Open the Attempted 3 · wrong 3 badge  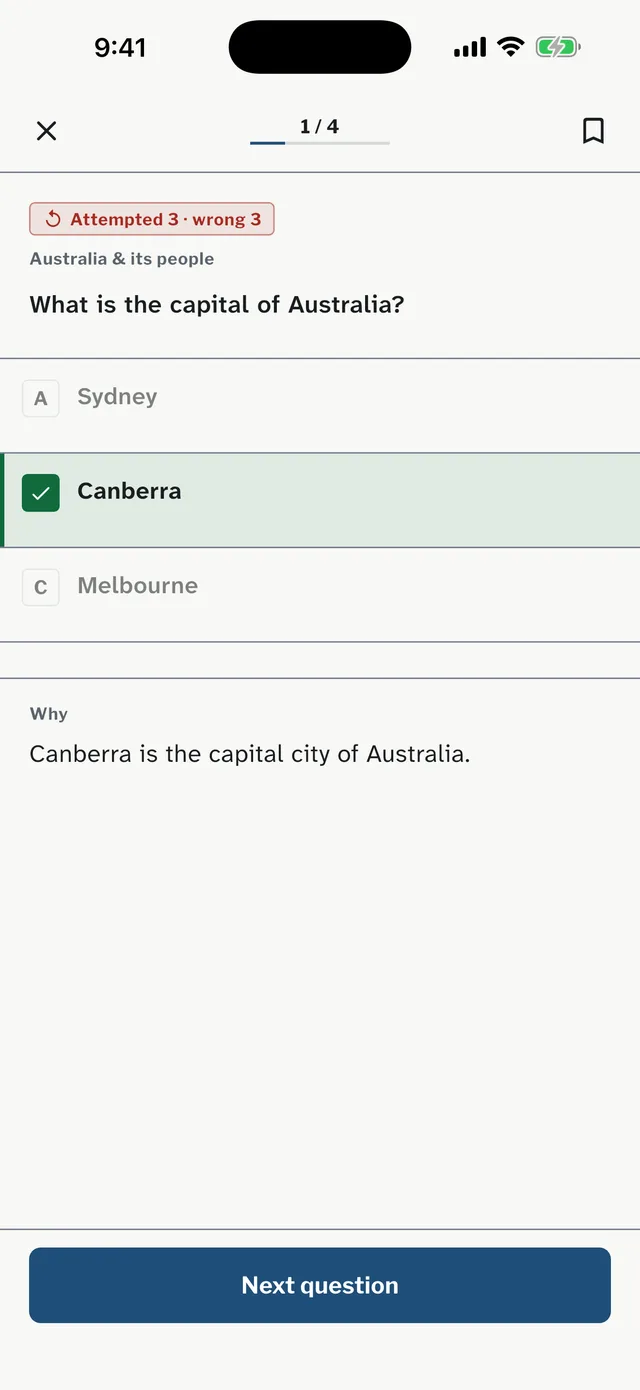pos(152,219)
